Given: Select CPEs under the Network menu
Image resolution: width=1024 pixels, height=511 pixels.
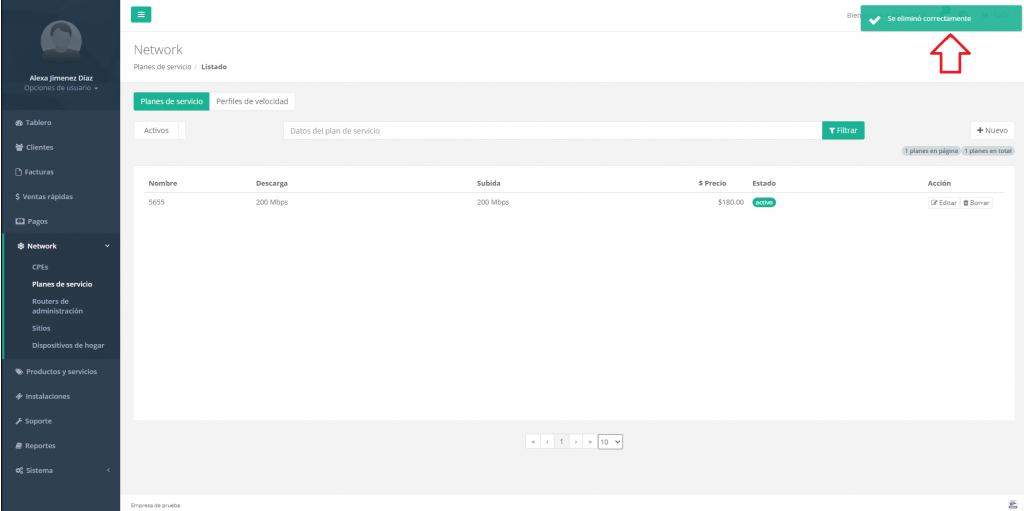Looking at the screenshot, I should [x=40, y=267].
